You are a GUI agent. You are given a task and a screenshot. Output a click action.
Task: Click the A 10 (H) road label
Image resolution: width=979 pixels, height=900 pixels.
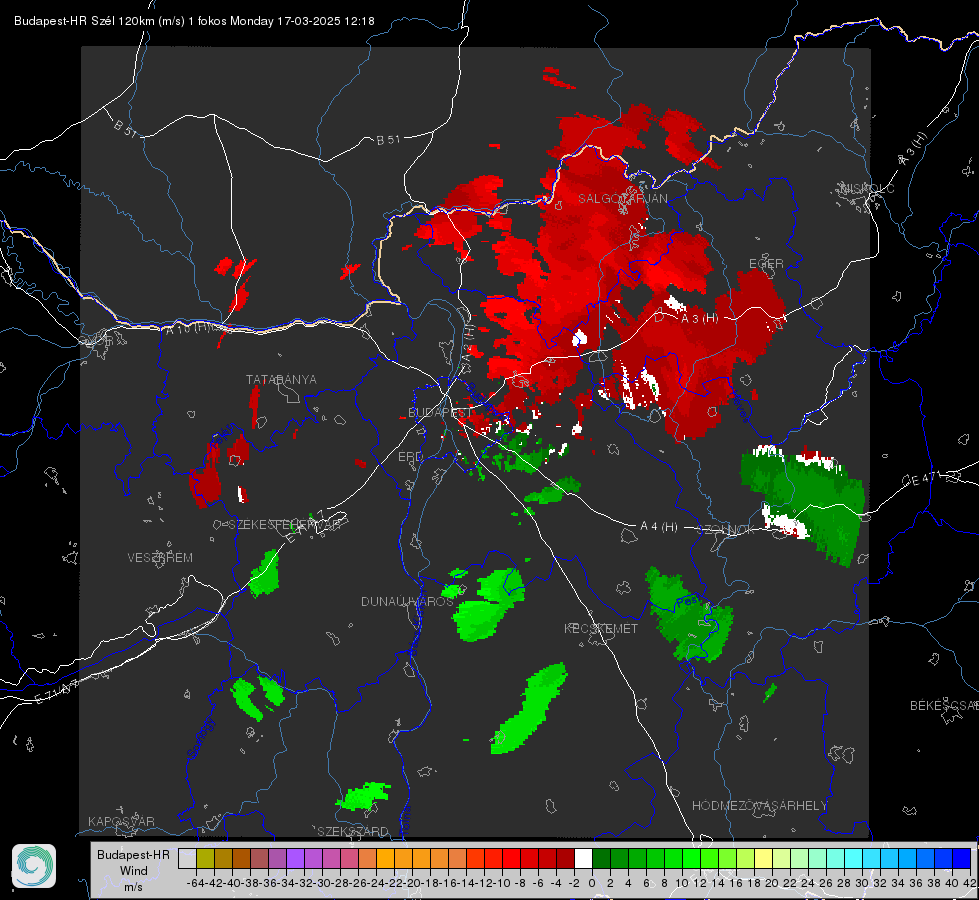click(x=192, y=328)
